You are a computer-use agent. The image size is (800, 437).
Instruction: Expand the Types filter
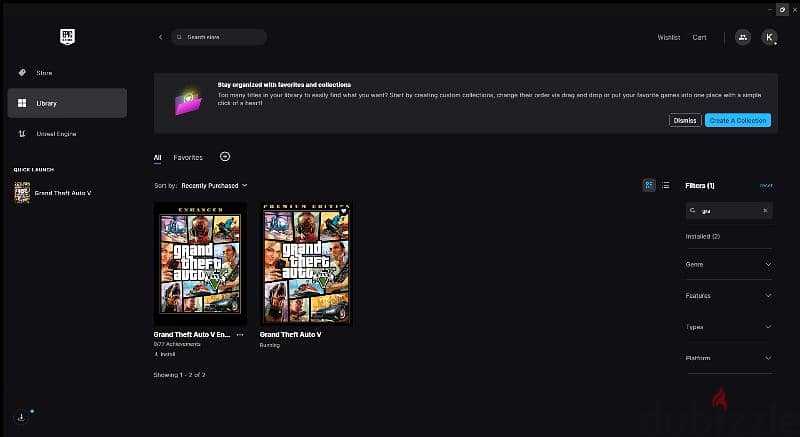click(x=729, y=327)
